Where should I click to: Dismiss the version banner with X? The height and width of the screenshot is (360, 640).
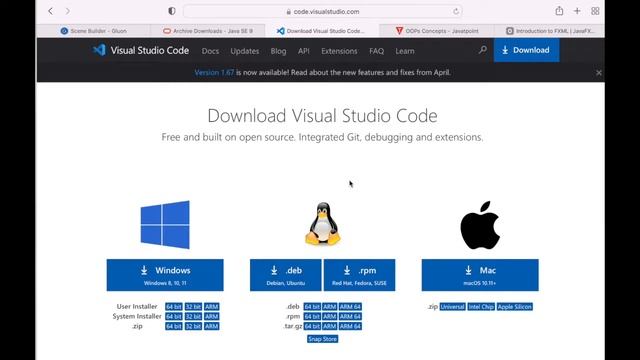pos(599,73)
